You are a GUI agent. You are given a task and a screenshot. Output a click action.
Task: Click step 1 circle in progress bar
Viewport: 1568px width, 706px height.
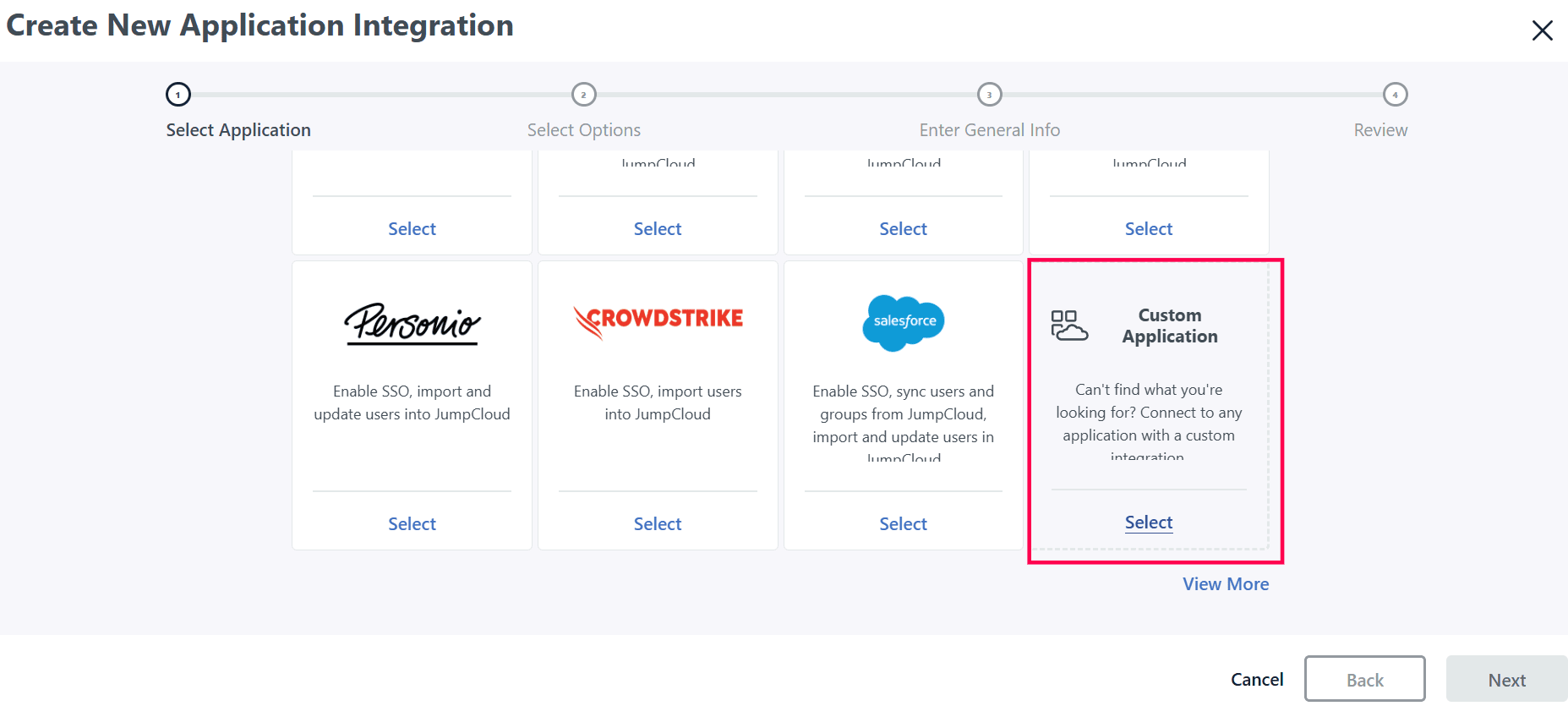178,95
